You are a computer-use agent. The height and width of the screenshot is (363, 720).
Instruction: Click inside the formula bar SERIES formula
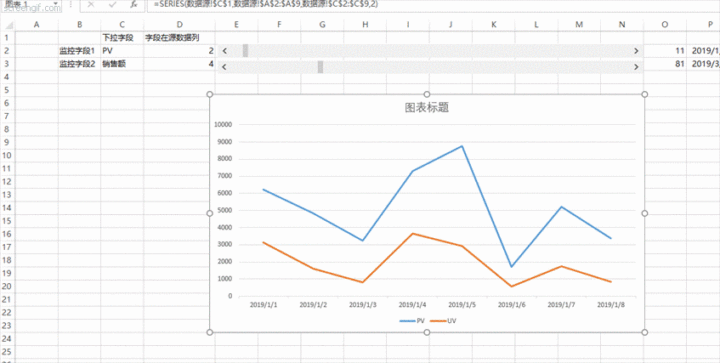pos(267,4)
